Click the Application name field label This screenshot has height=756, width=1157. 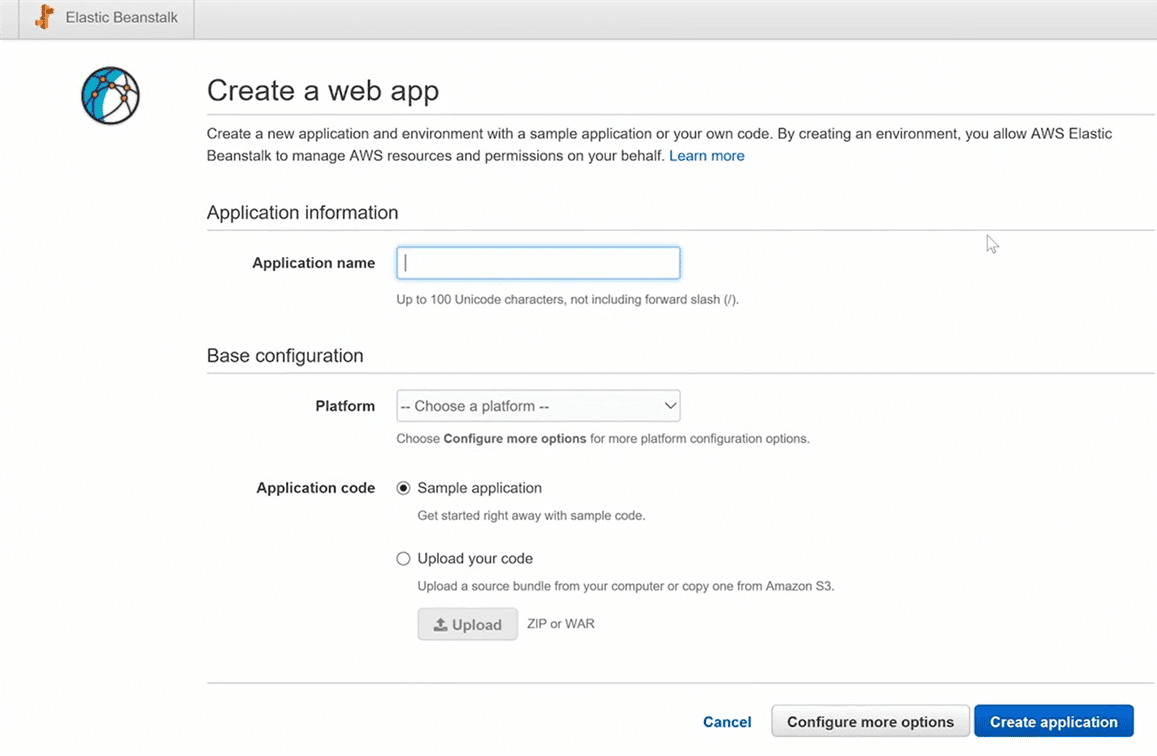[x=313, y=263]
